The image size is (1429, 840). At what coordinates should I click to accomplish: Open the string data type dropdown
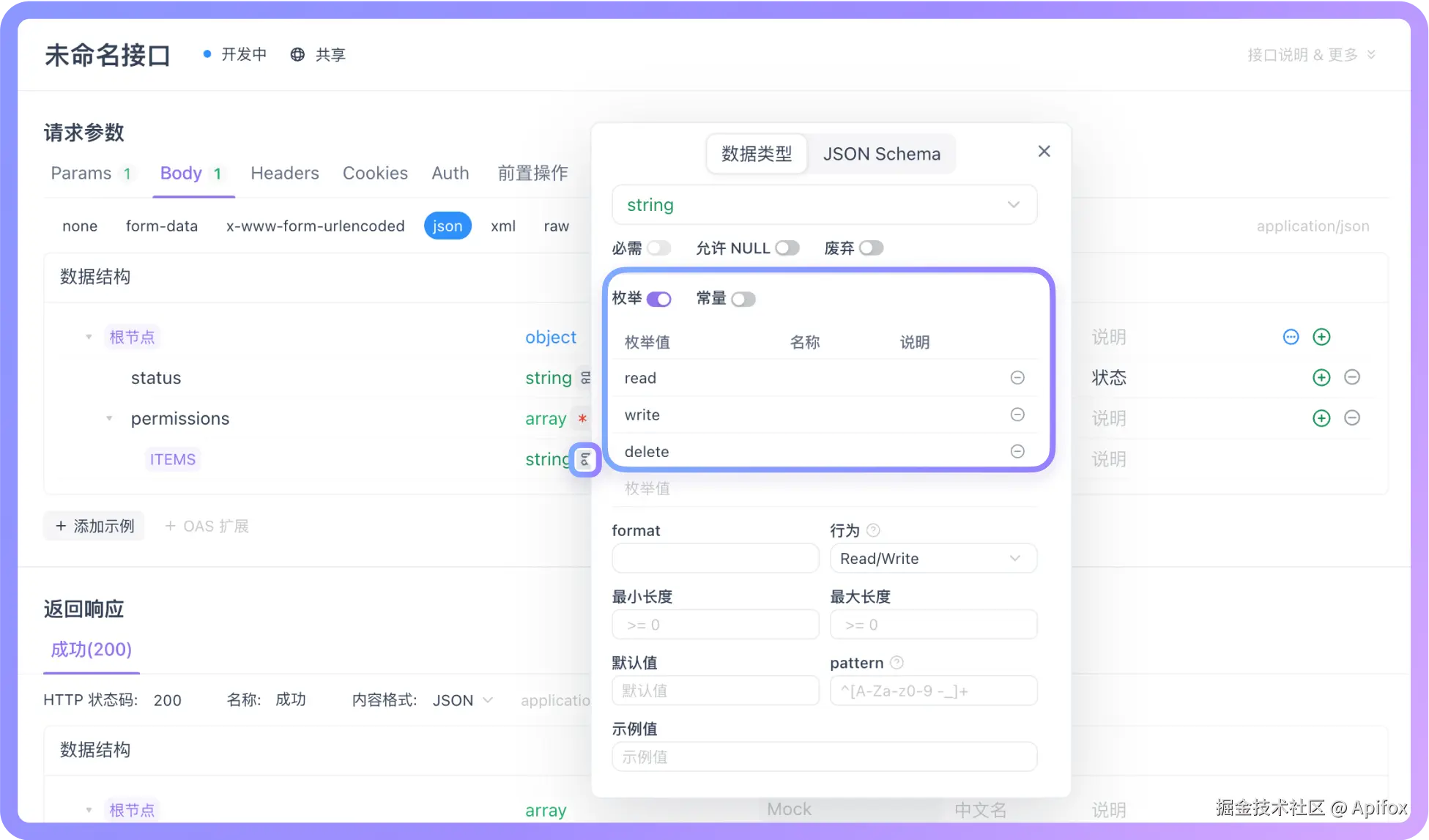pyautogui.click(x=824, y=205)
